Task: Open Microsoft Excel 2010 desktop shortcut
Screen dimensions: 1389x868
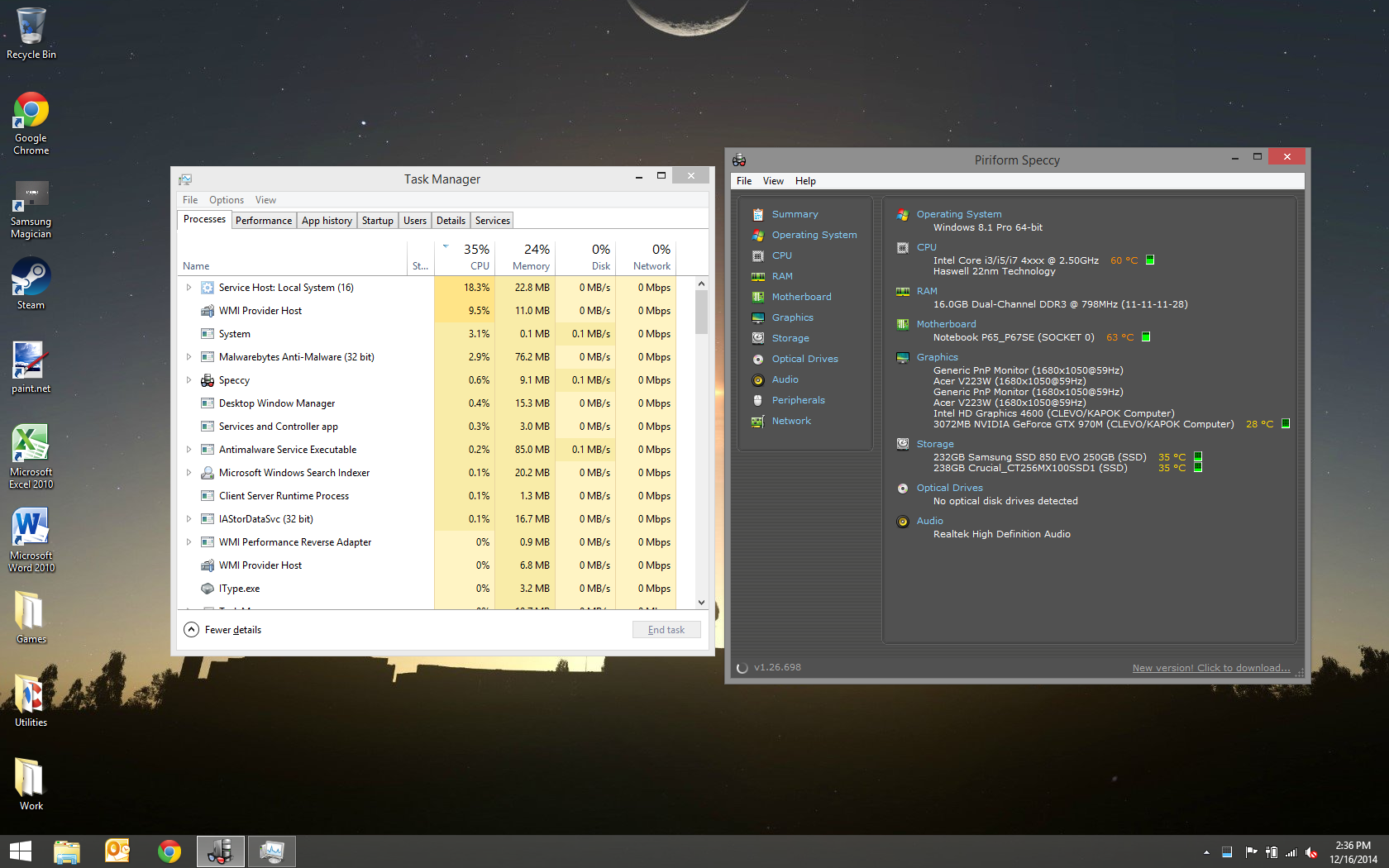Action: click(x=31, y=456)
